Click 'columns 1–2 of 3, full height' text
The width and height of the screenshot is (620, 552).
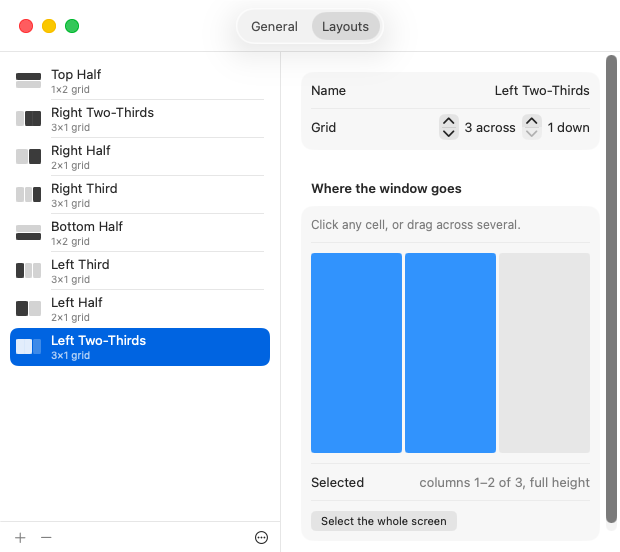[505, 482]
